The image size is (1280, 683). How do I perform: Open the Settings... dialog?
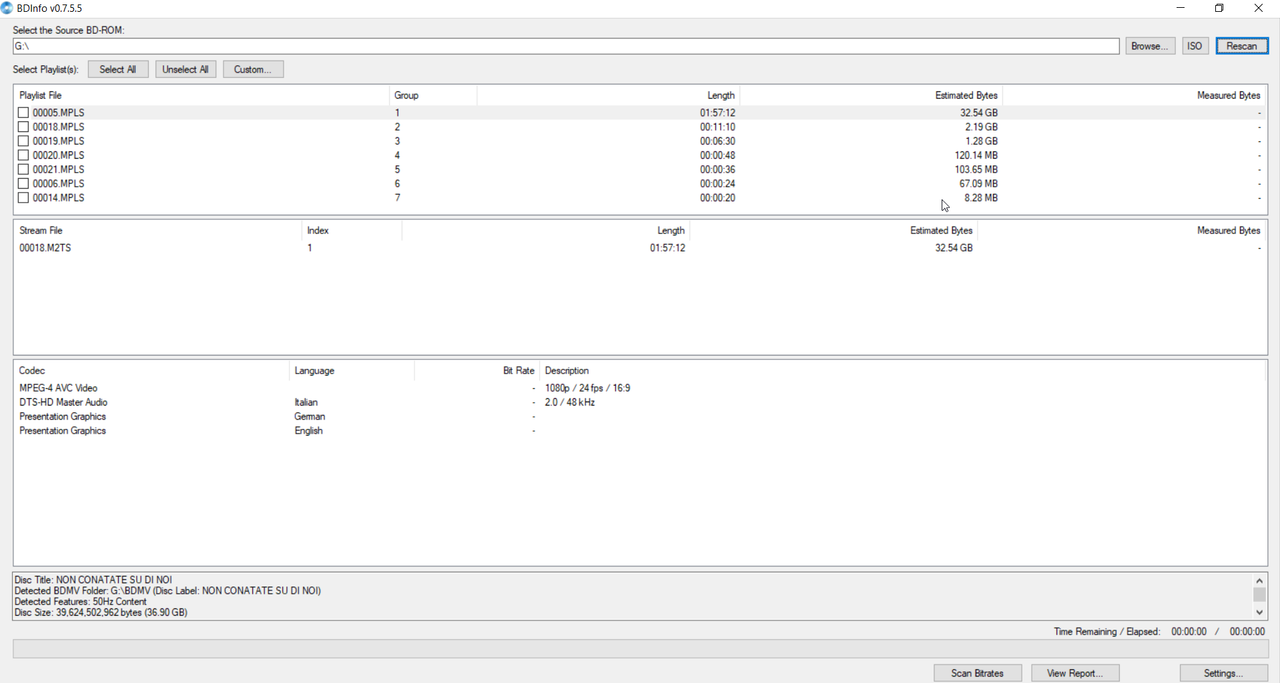coord(1224,673)
